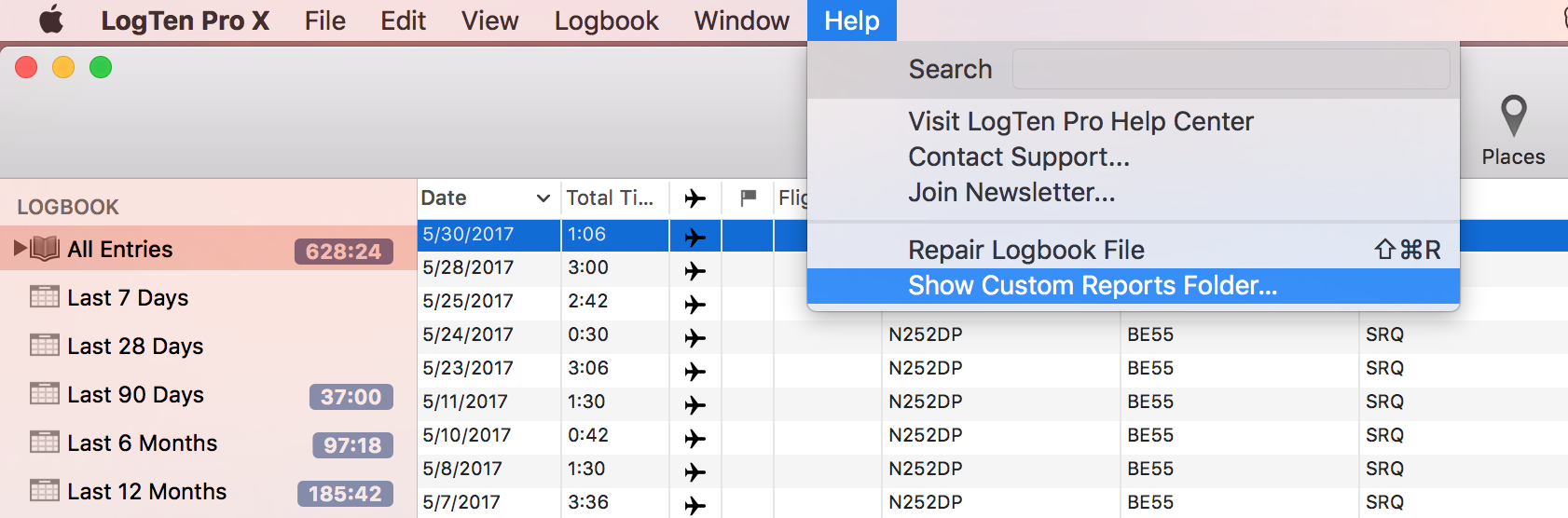Open the View menu

pos(490,20)
